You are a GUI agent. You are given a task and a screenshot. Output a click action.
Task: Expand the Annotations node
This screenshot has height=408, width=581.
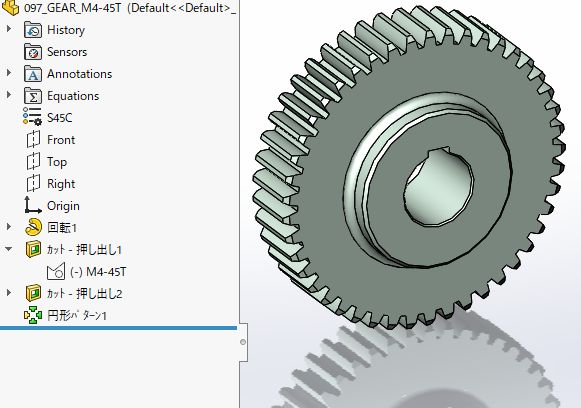click(x=9, y=73)
